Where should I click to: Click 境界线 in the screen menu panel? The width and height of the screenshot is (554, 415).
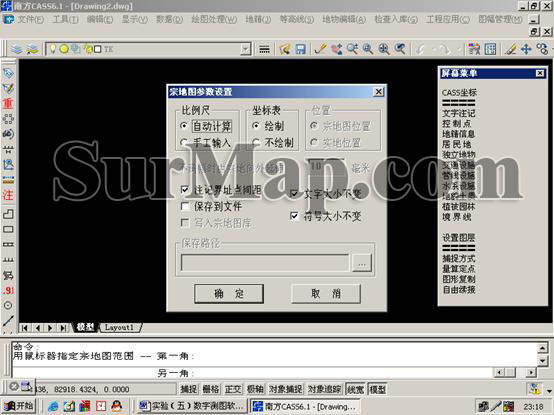[x=457, y=217]
